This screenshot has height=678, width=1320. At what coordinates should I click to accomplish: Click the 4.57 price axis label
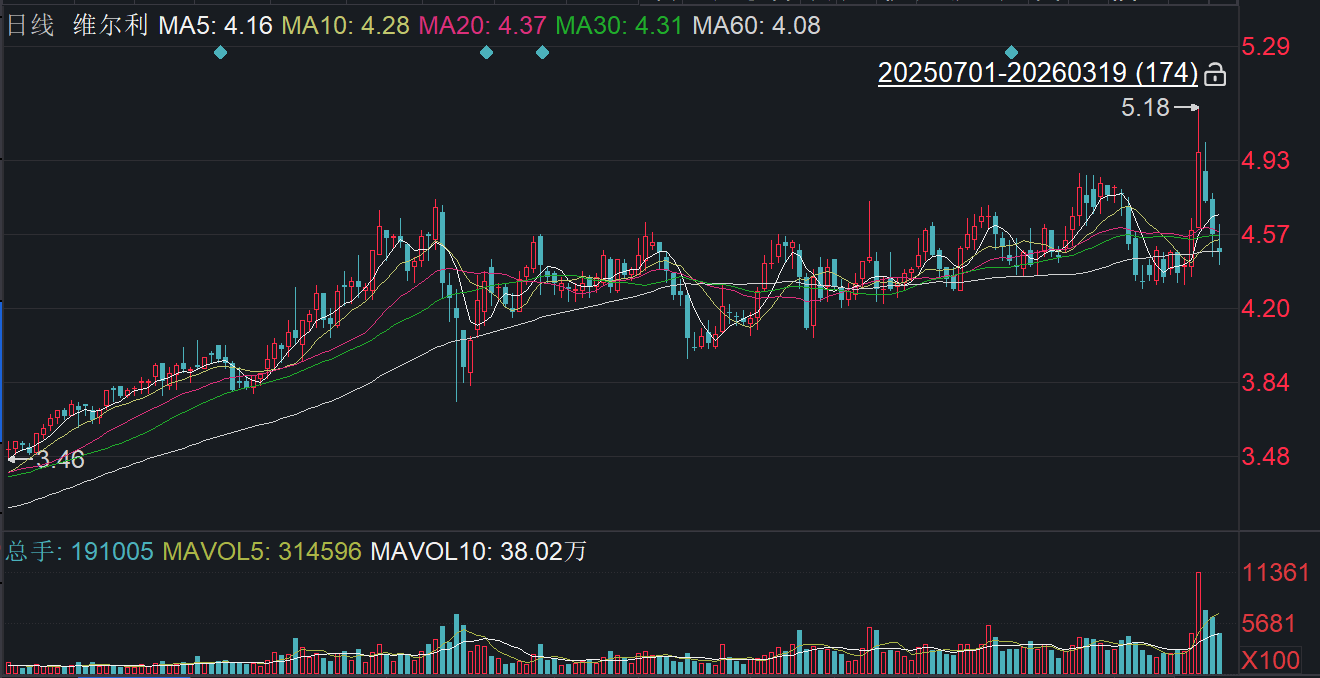[1265, 234]
